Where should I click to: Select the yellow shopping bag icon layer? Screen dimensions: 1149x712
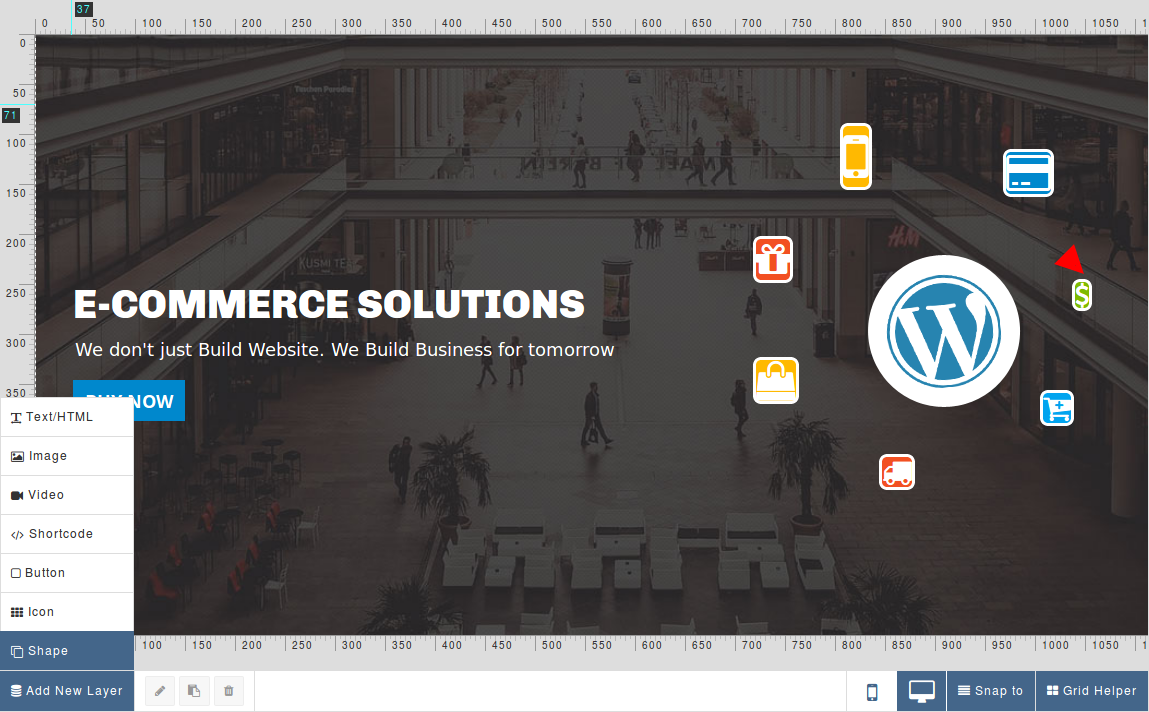(776, 380)
